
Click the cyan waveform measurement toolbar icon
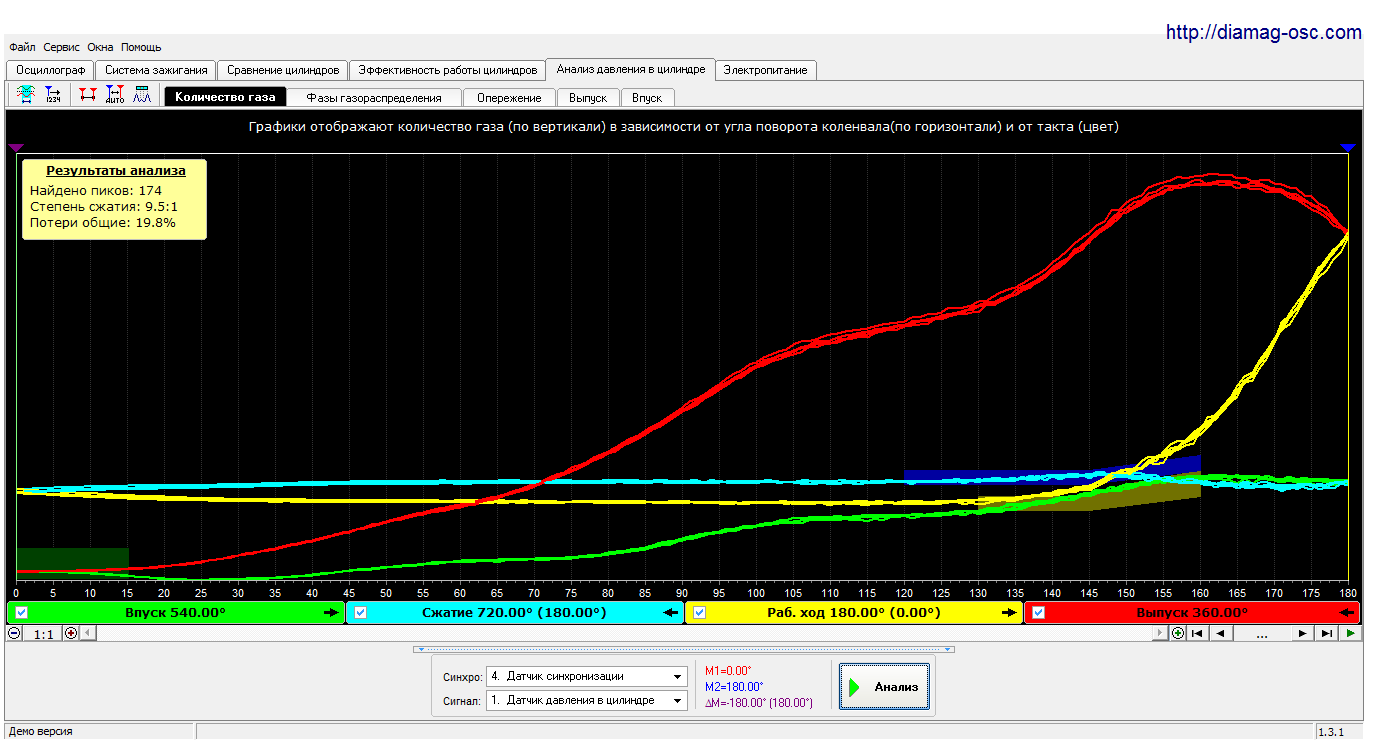tap(26, 95)
